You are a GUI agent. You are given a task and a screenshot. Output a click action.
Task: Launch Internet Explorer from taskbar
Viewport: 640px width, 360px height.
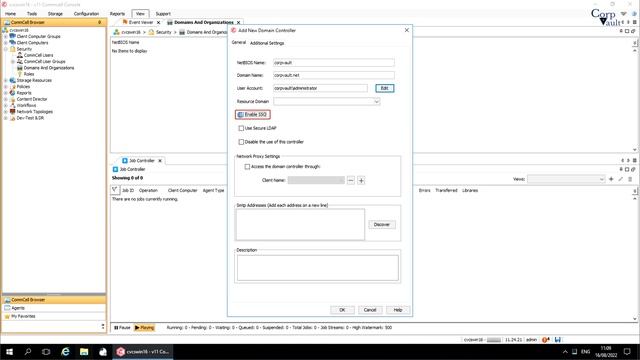[65, 352]
